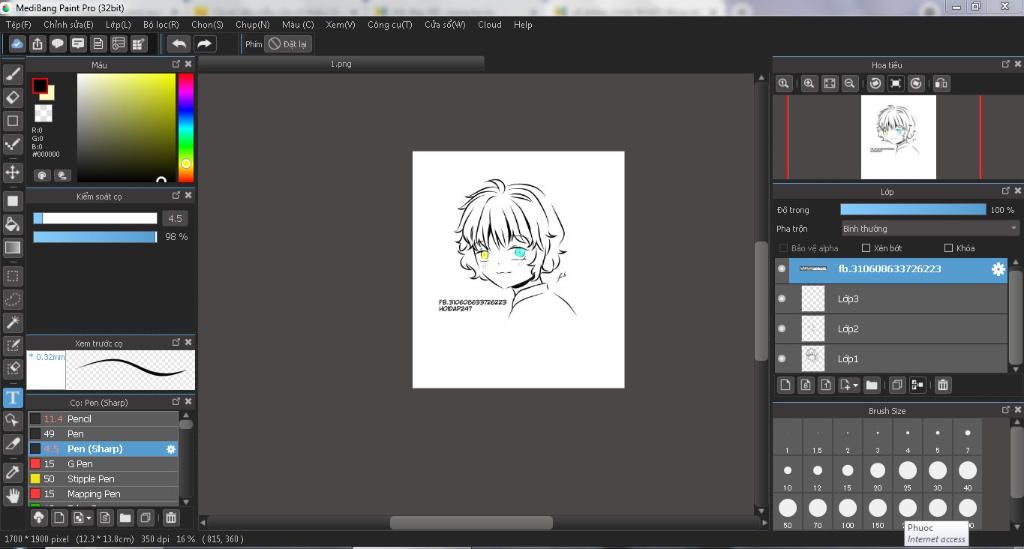Screen dimensions: 1024x549
Task: Zoom in on the navigator preview
Action: [808, 84]
